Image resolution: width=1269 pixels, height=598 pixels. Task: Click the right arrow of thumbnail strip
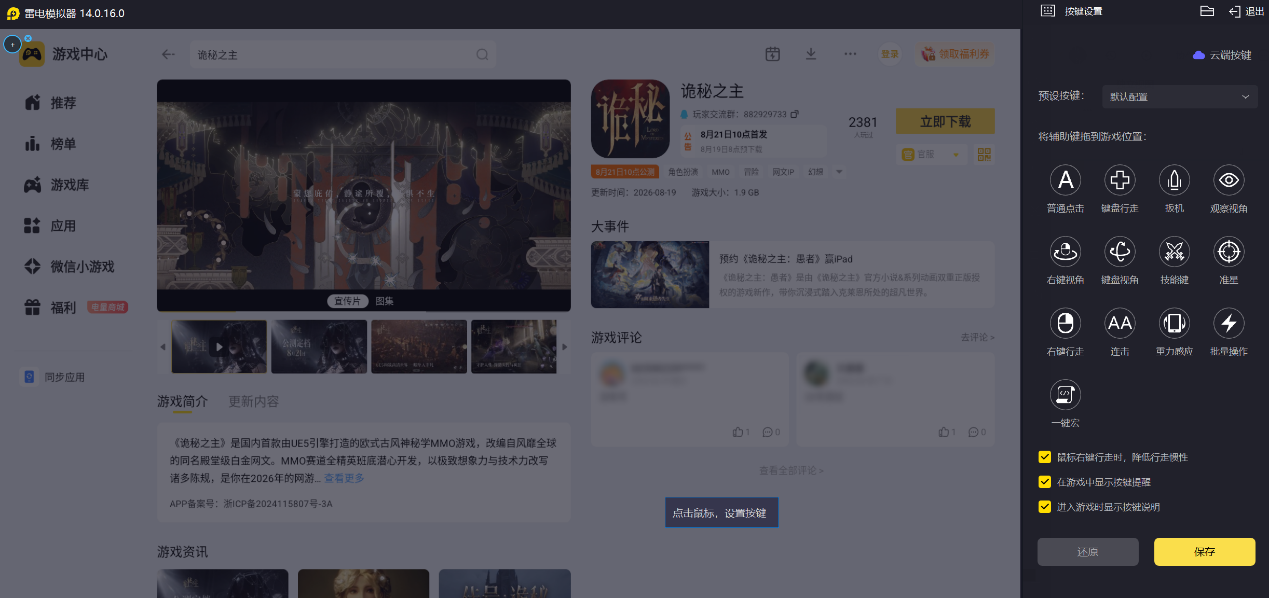click(564, 347)
